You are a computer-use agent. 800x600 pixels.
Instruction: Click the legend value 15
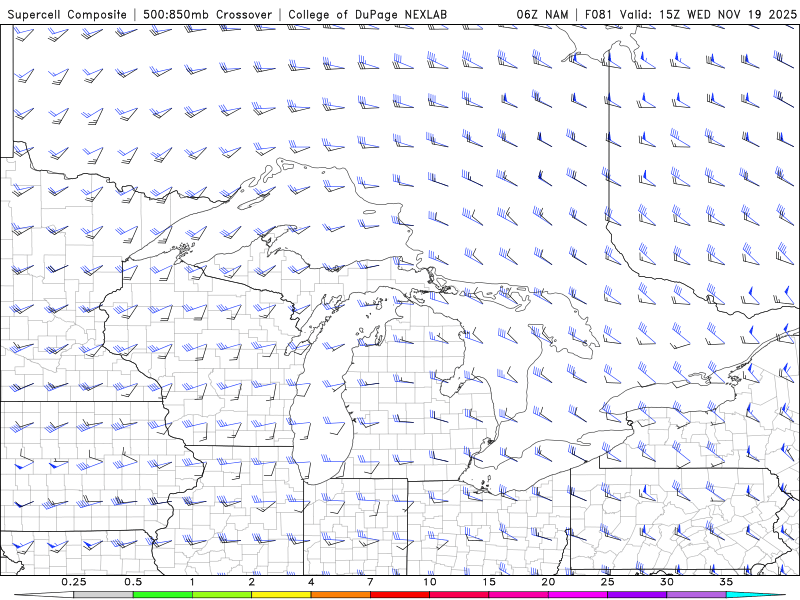pyautogui.click(x=489, y=582)
